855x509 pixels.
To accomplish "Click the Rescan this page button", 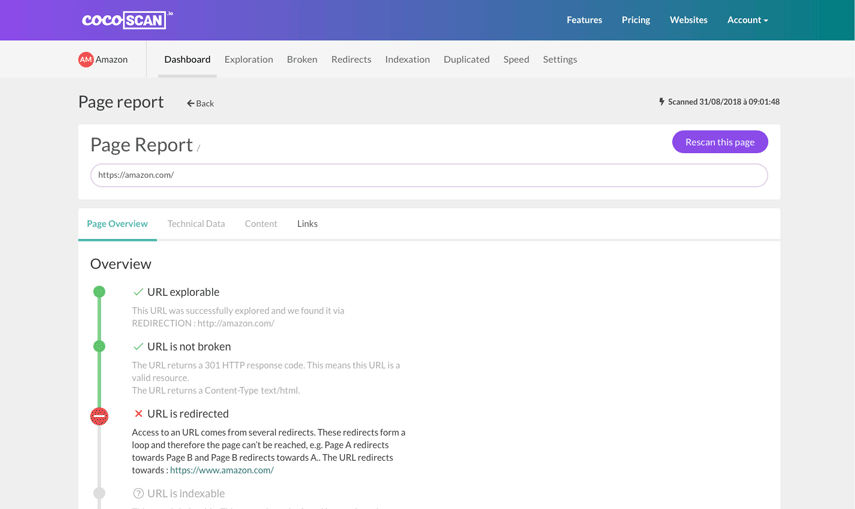I will click(x=720, y=142).
